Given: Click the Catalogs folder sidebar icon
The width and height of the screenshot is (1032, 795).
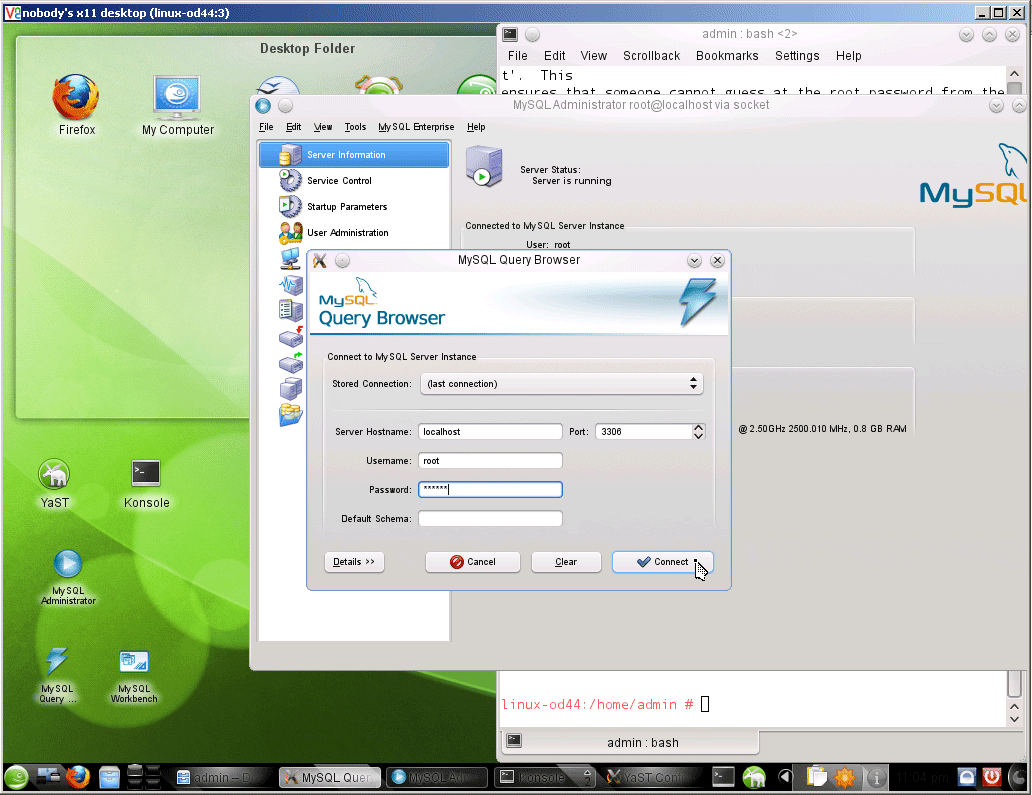Looking at the screenshot, I should tap(290, 415).
